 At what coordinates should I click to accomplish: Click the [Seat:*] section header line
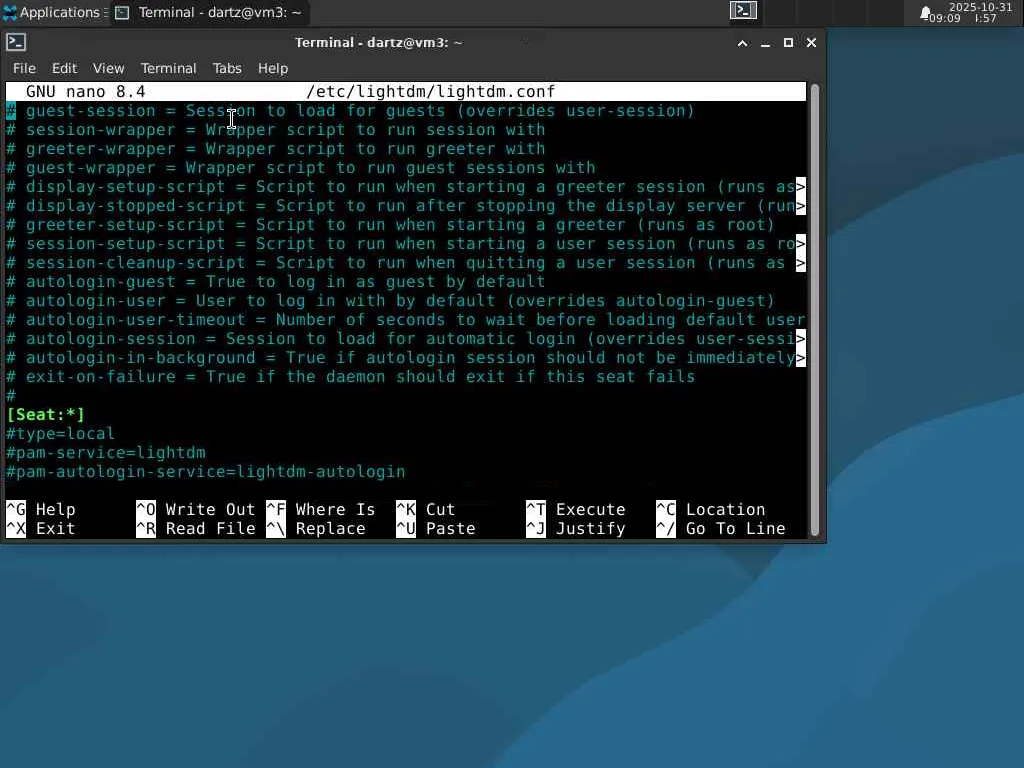(46, 415)
